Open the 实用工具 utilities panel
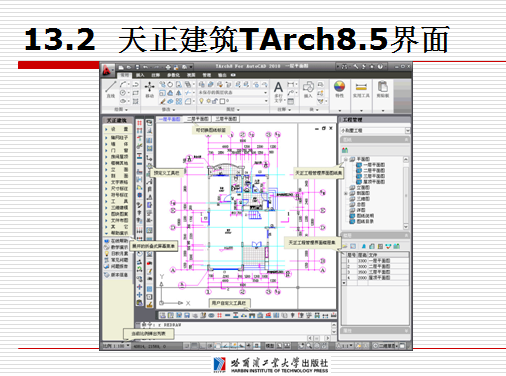 click(x=361, y=90)
